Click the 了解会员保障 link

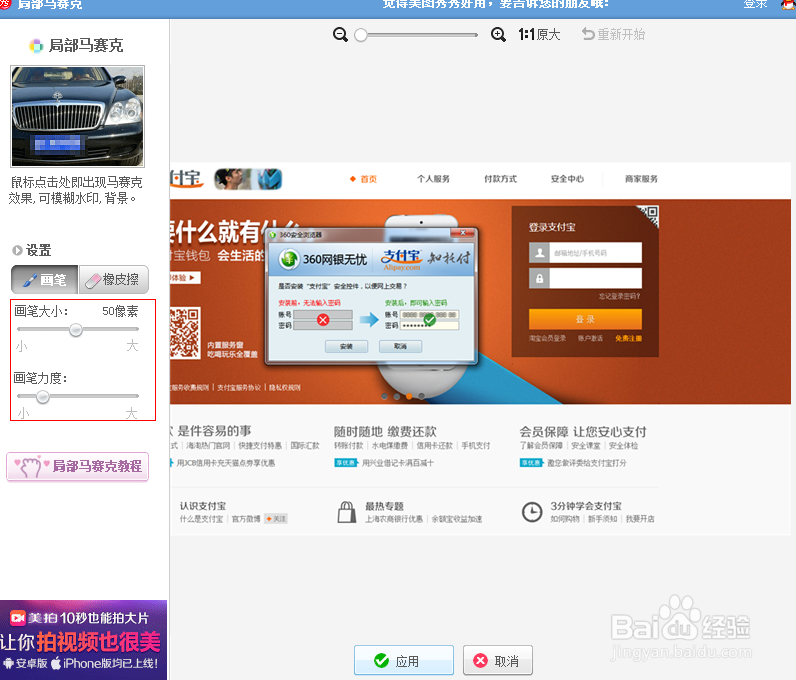[541, 445]
